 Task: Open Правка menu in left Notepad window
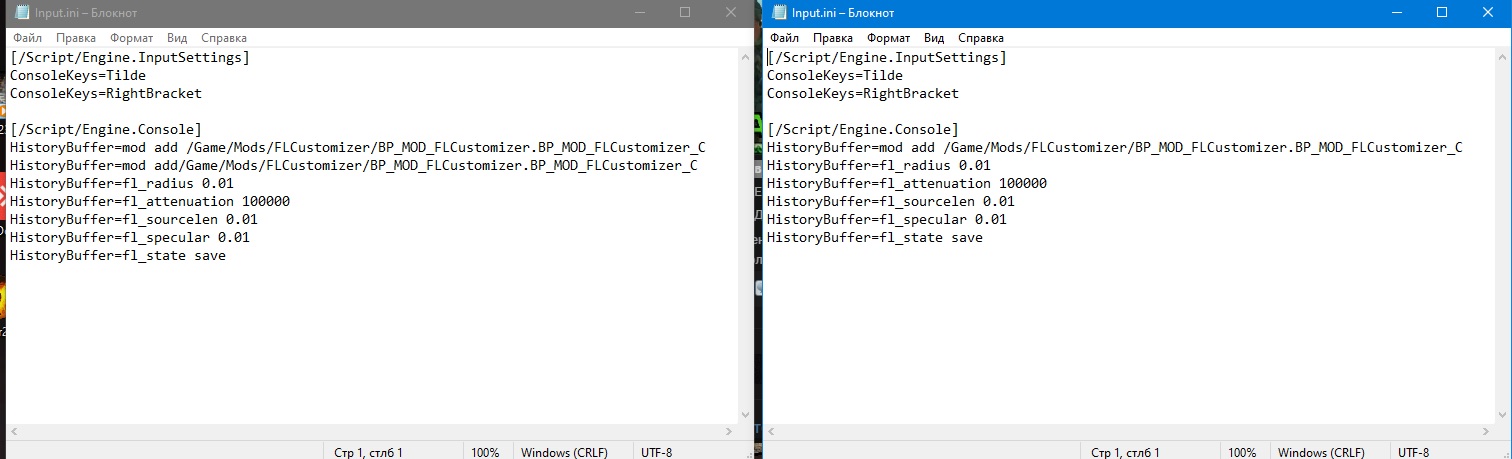(x=76, y=37)
